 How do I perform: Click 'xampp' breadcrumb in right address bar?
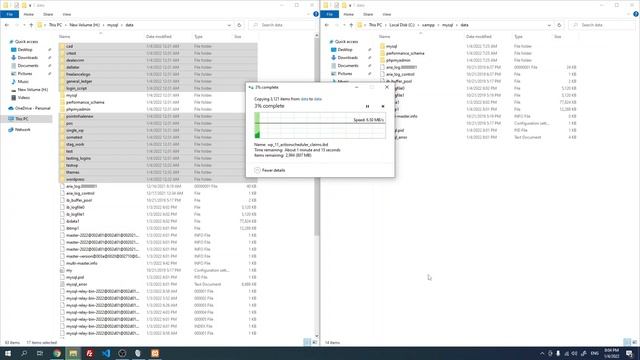coord(428,25)
